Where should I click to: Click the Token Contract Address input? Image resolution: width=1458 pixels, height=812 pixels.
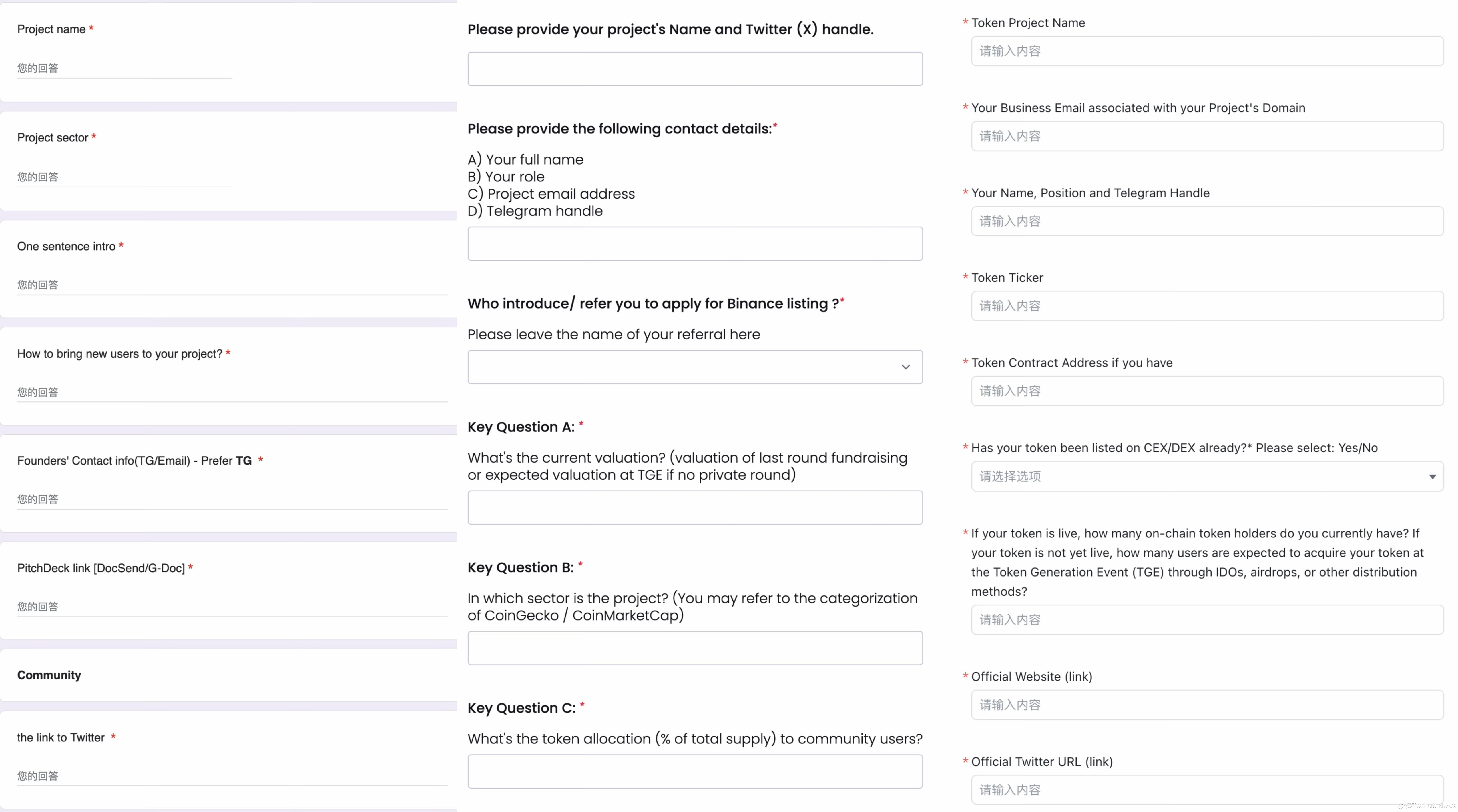(1207, 391)
